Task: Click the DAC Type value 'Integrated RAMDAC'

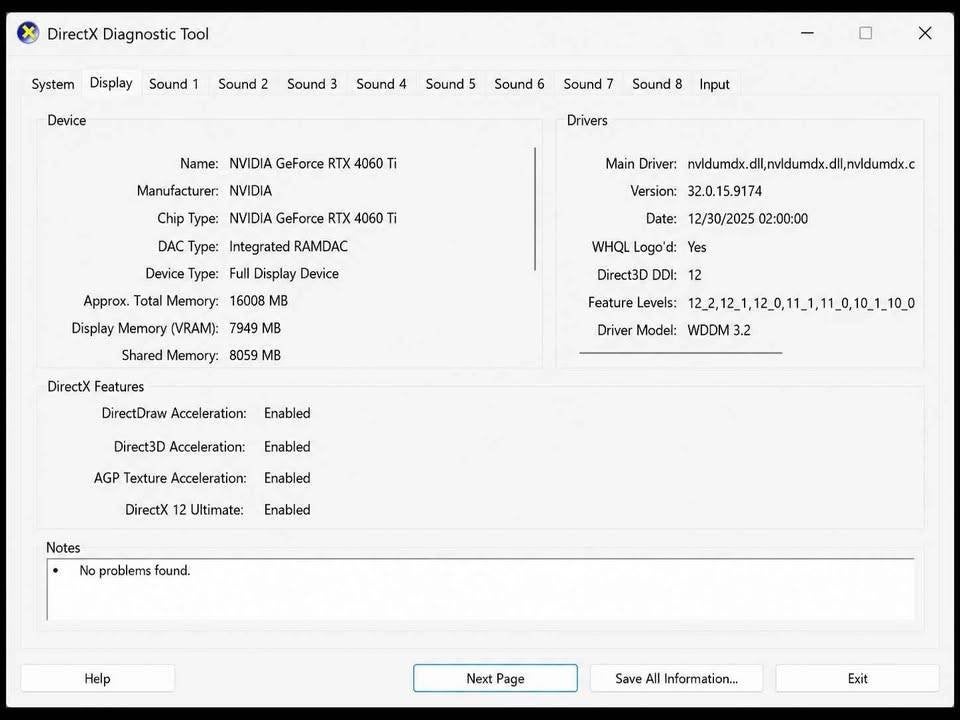Action: (288, 247)
